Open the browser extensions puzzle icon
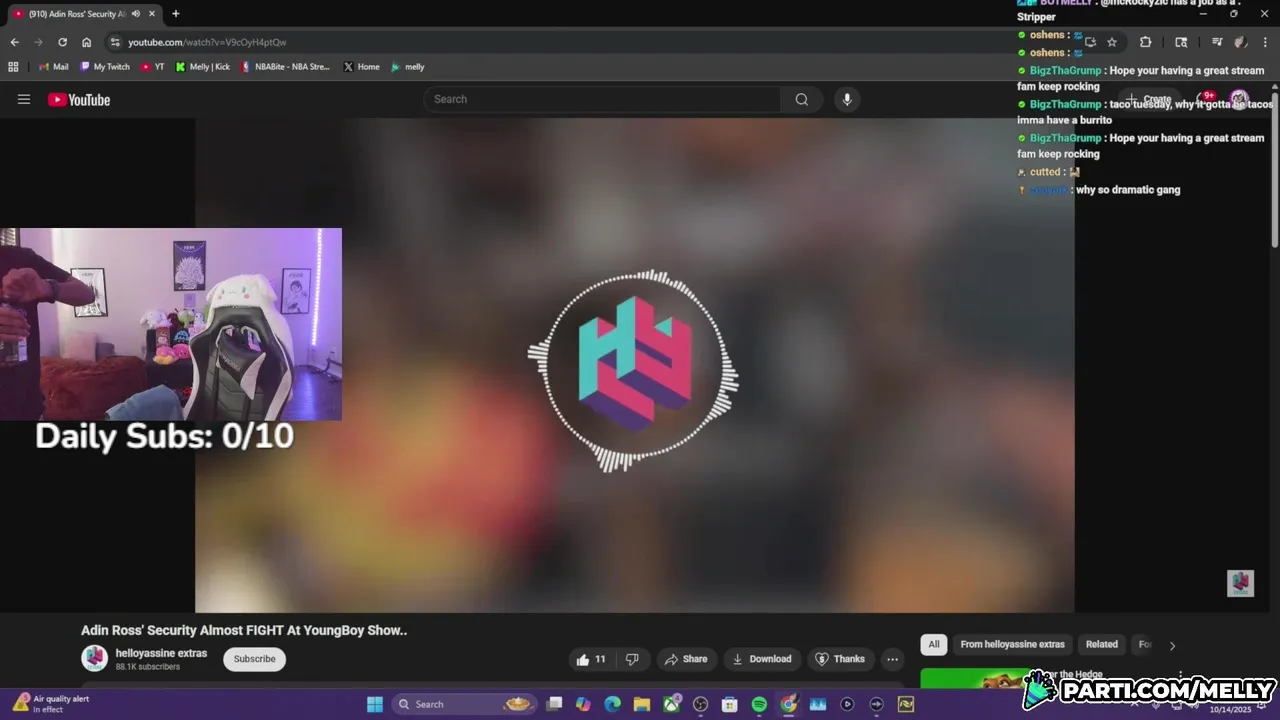This screenshot has width=1280, height=720. 1145,42
